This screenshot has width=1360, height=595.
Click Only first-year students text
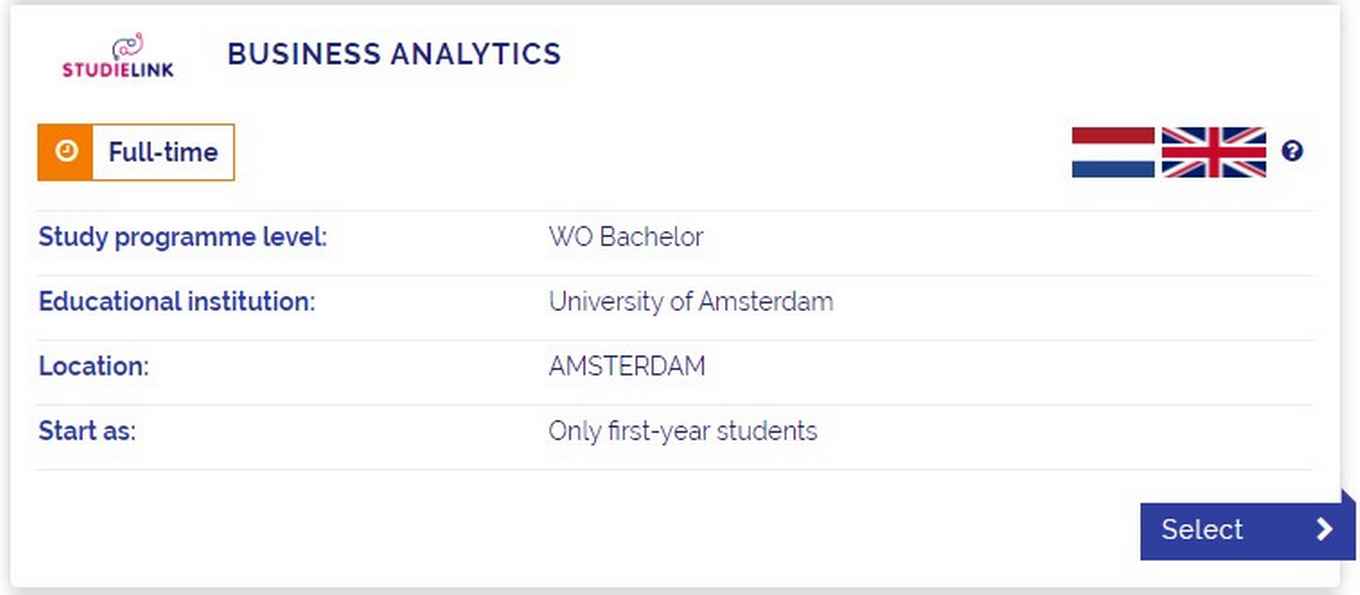[683, 432]
